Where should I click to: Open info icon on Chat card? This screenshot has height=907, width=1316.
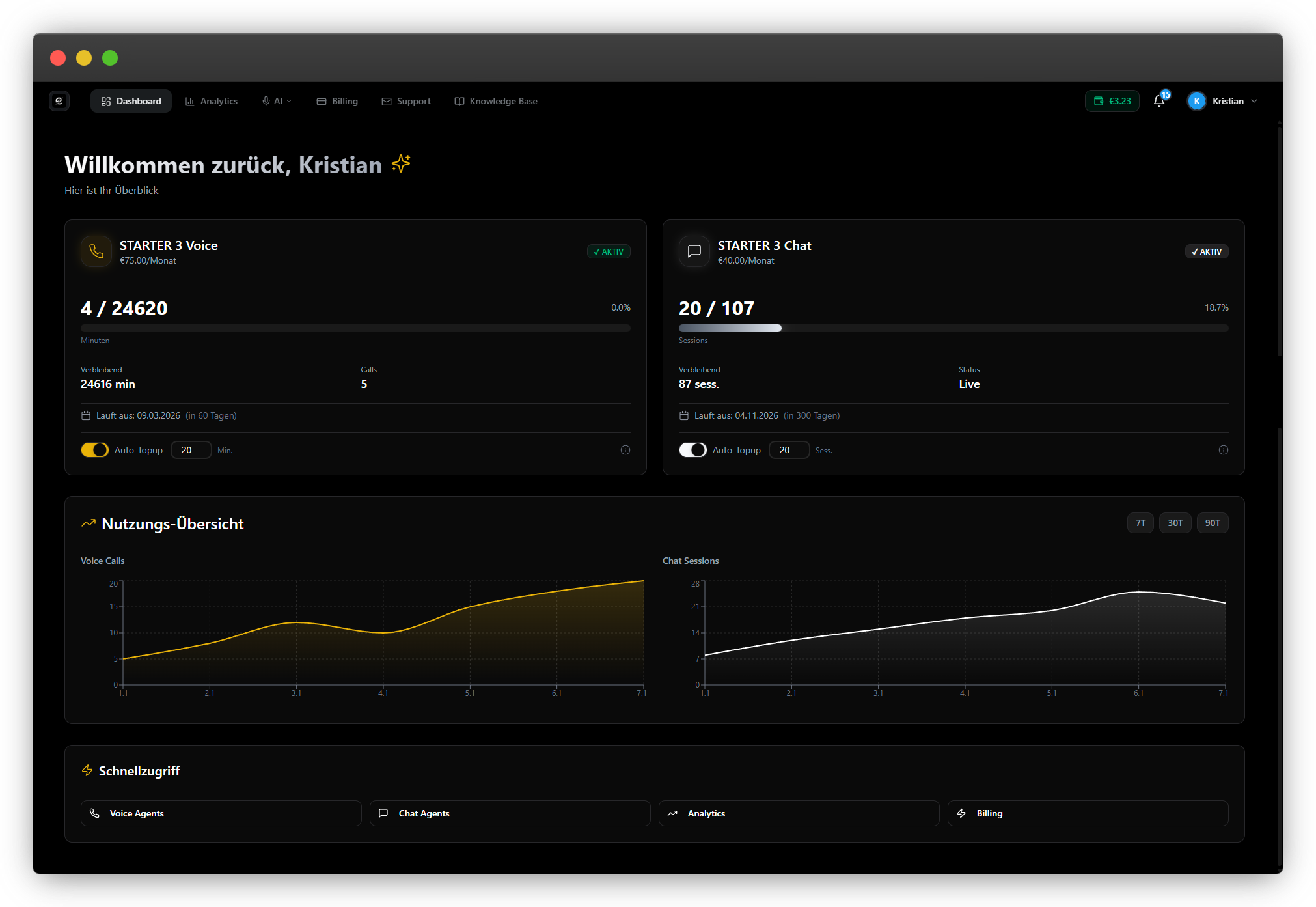1224,450
